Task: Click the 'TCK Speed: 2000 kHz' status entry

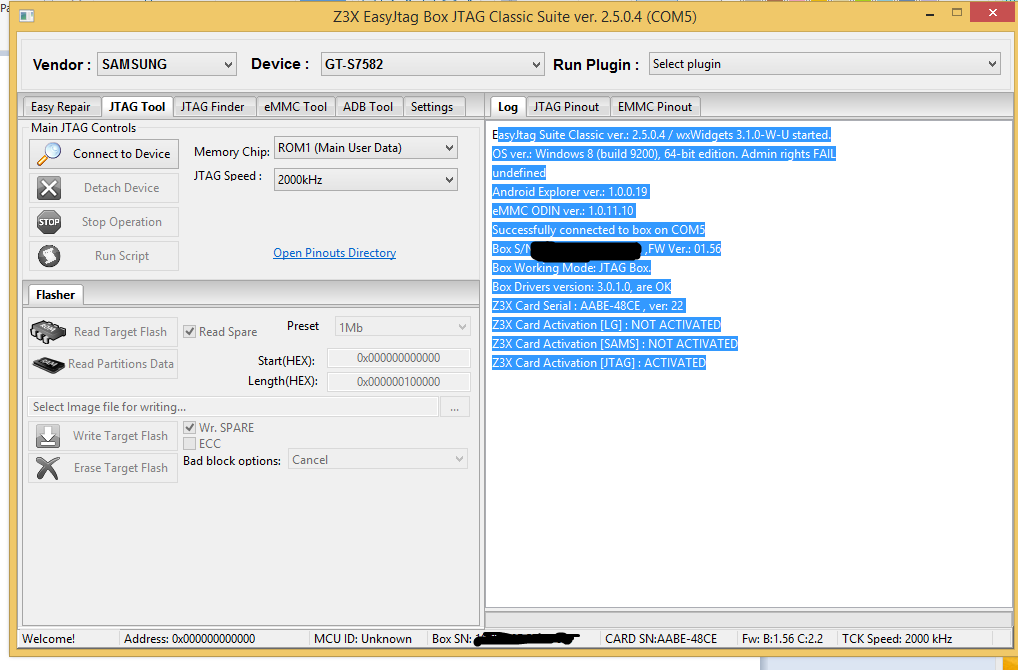Action: tap(897, 639)
